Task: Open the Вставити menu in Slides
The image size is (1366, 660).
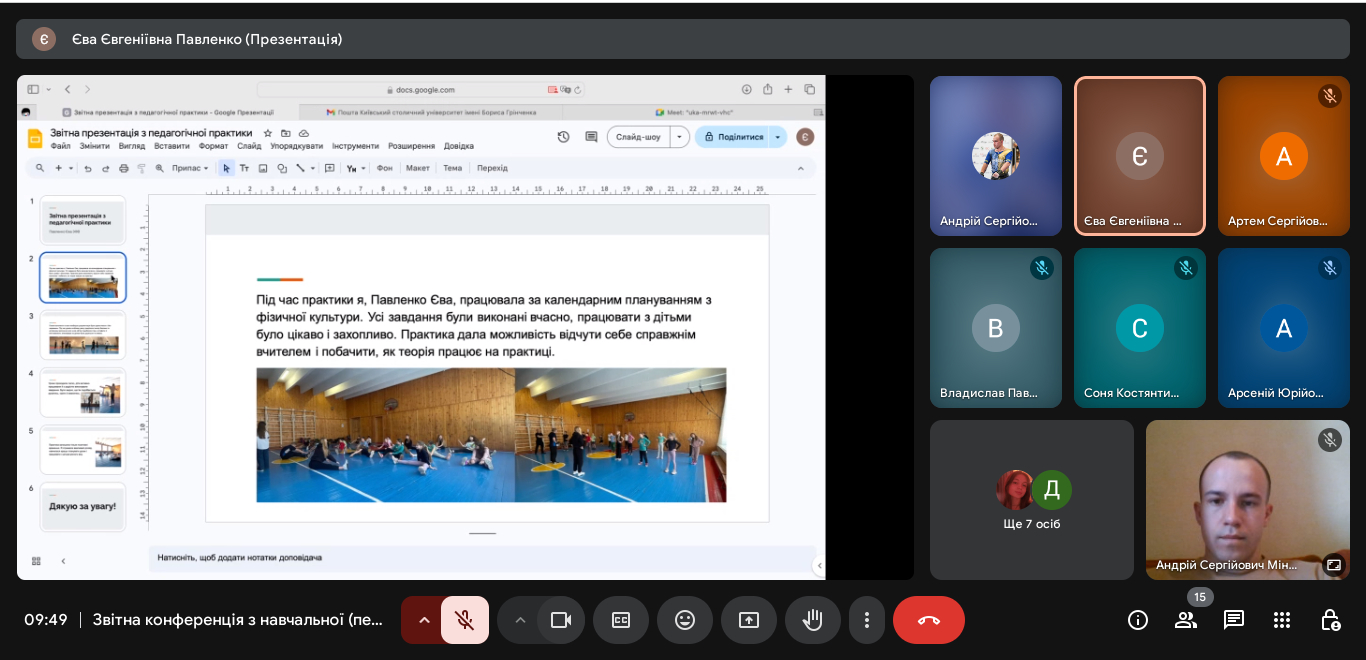Action: pyautogui.click(x=172, y=146)
